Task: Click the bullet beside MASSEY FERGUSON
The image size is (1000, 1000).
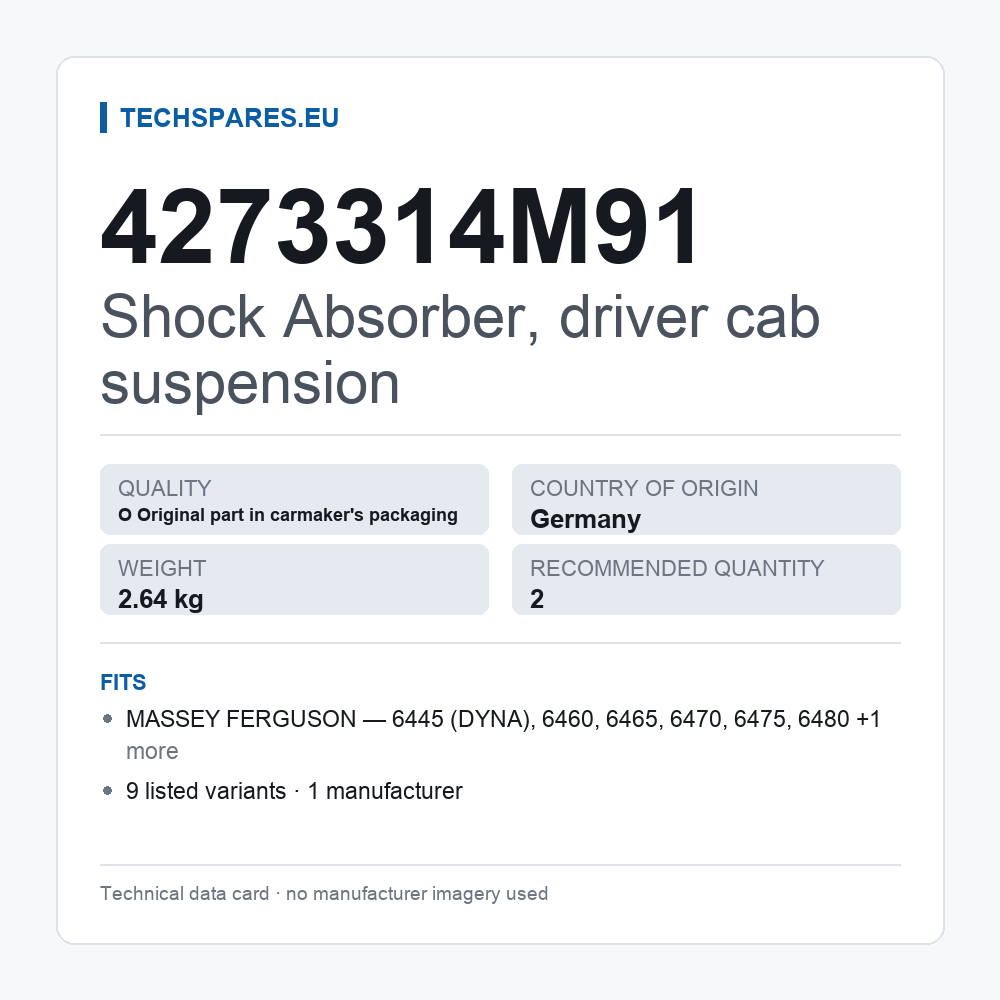Action: (x=108, y=719)
